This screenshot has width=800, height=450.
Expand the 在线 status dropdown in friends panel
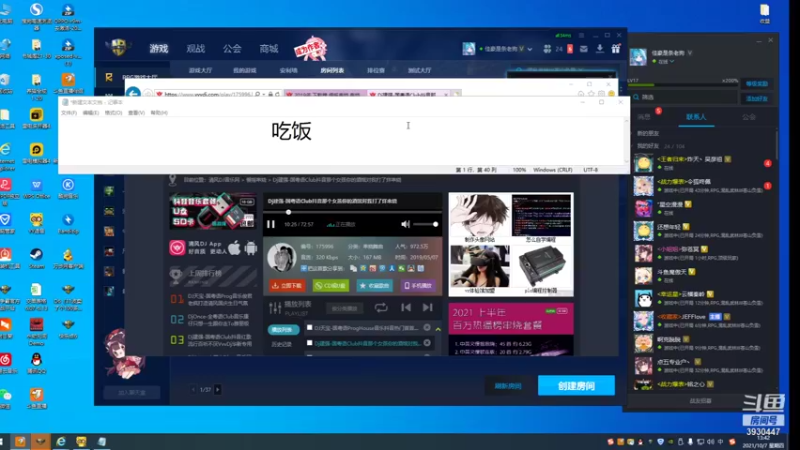(x=672, y=62)
